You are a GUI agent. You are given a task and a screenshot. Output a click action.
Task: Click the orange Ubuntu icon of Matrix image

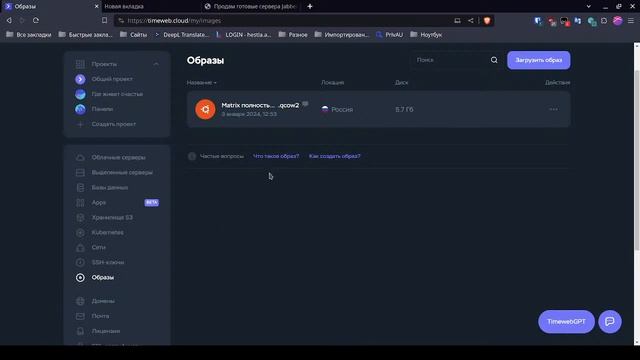point(205,109)
